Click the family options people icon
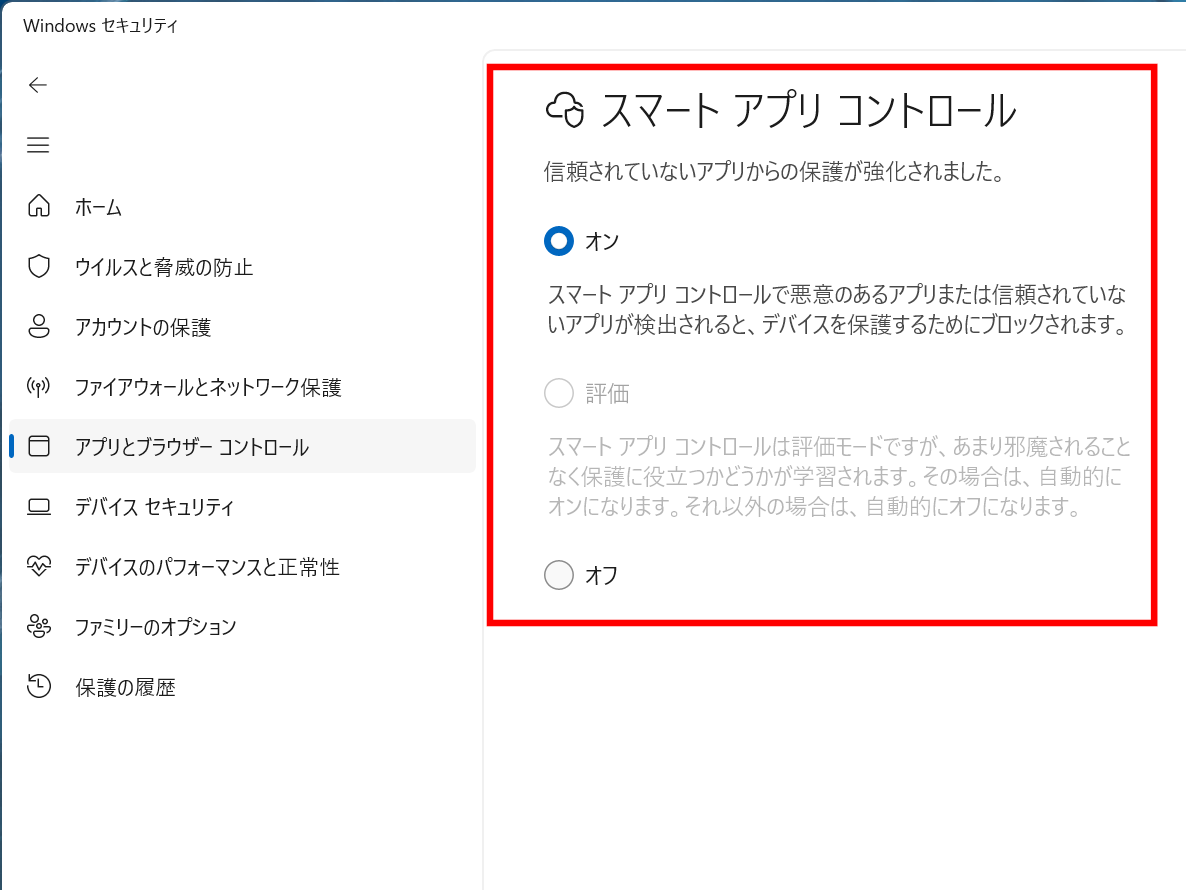 pos(39,626)
